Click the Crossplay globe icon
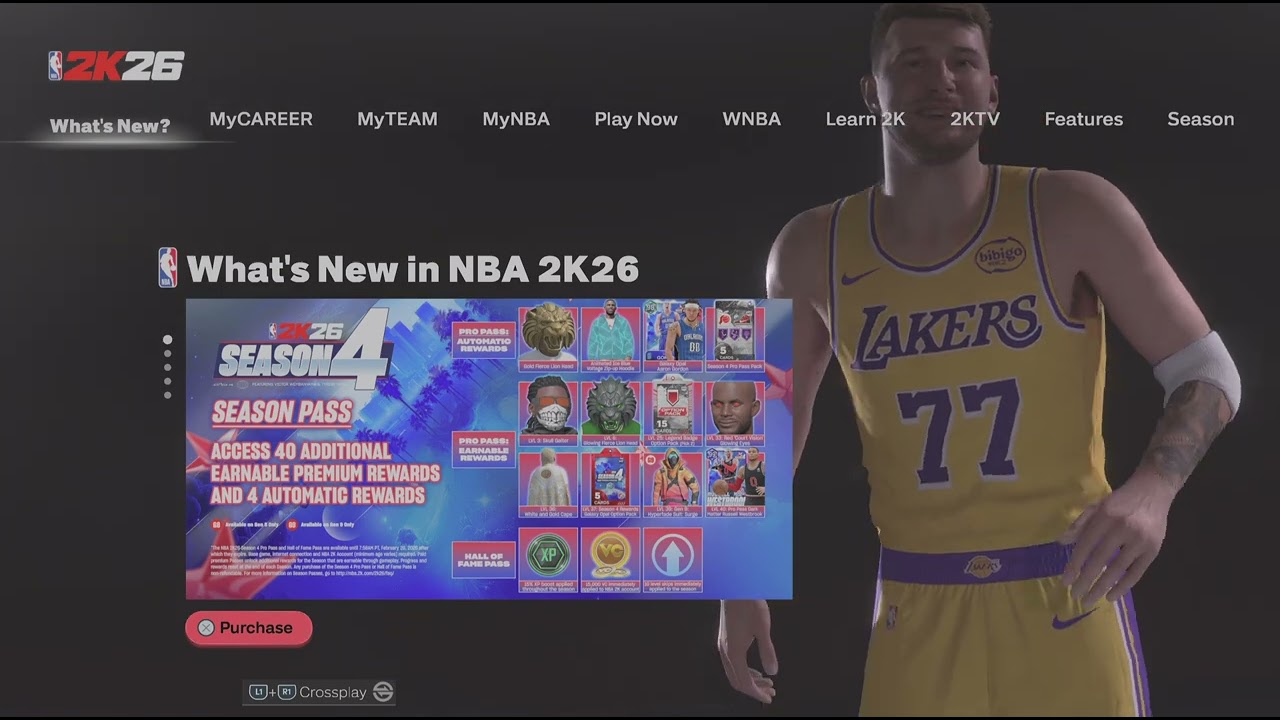Image resolution: width=1280 pixels, height=720 pixels. tap(383, 692)
